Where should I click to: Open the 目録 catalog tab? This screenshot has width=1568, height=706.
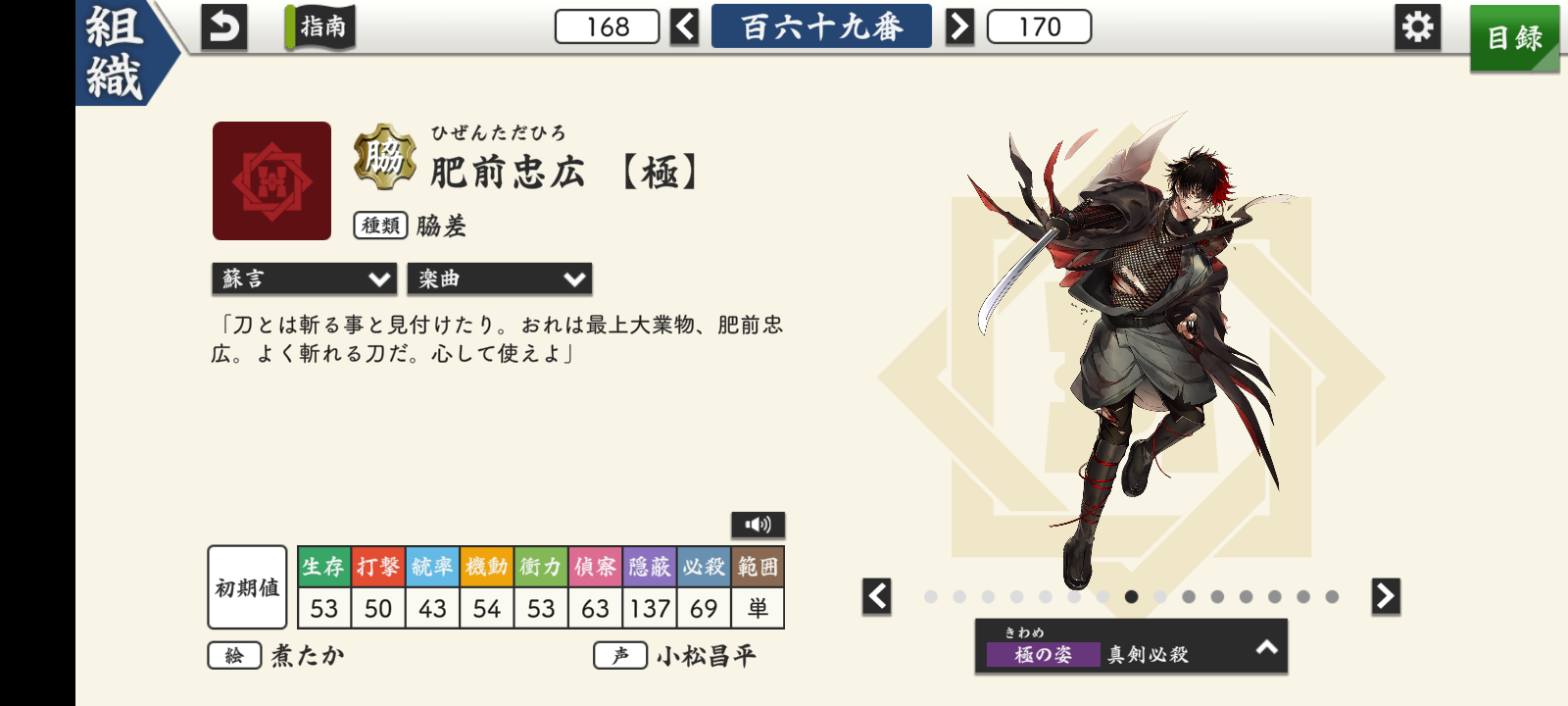tap(1514, 38)
